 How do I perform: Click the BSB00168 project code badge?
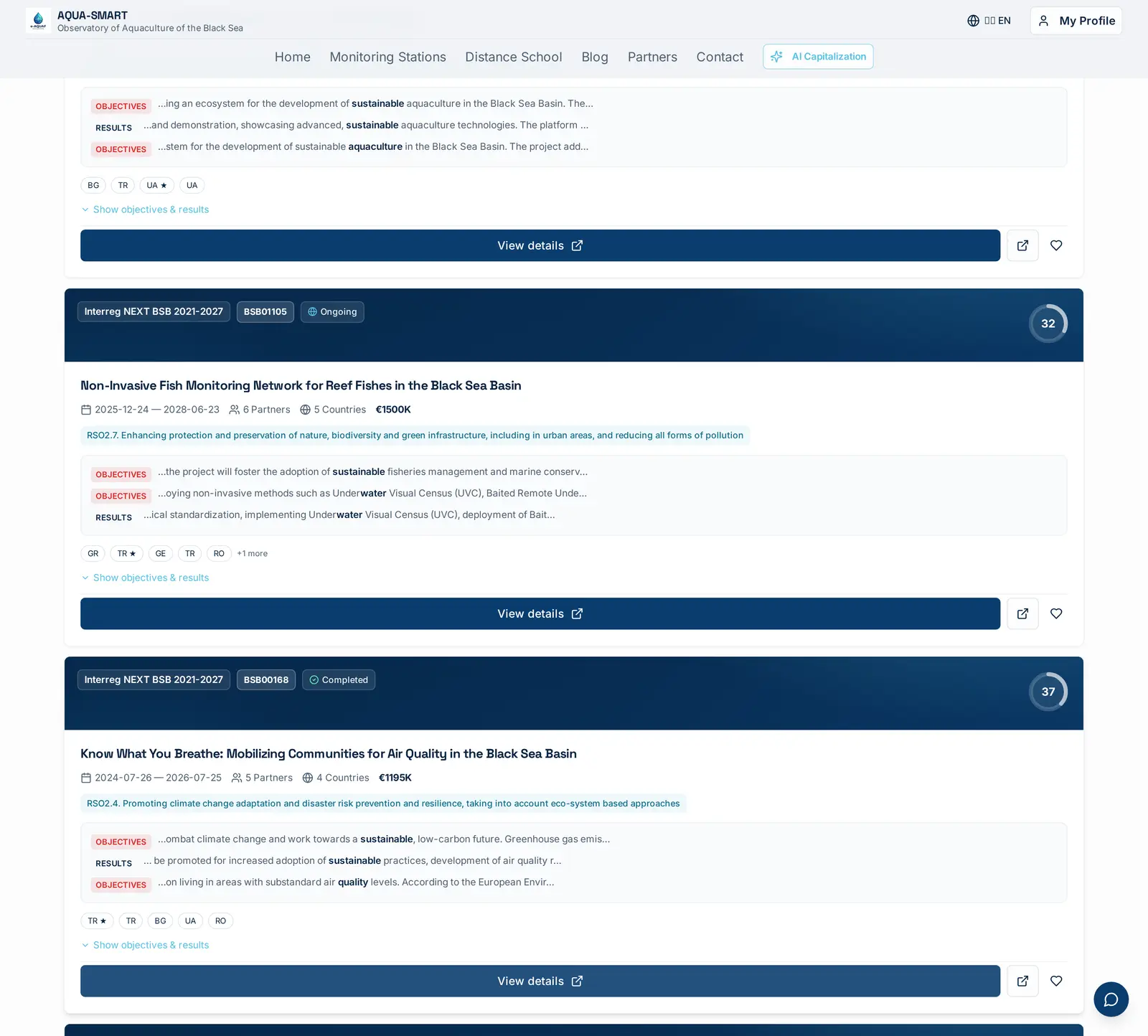tap(266, 680)
